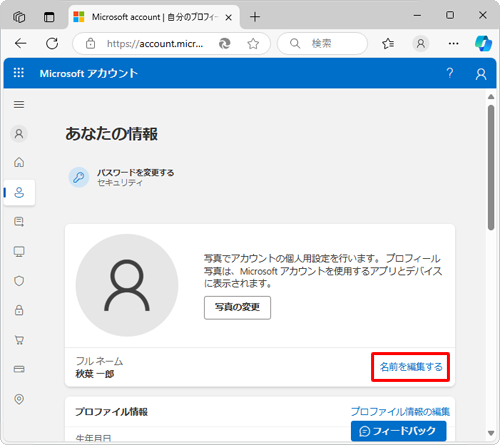This screenshot has height=445, width=500.
Task: Refresh the current page
Action: pos(52,43)
